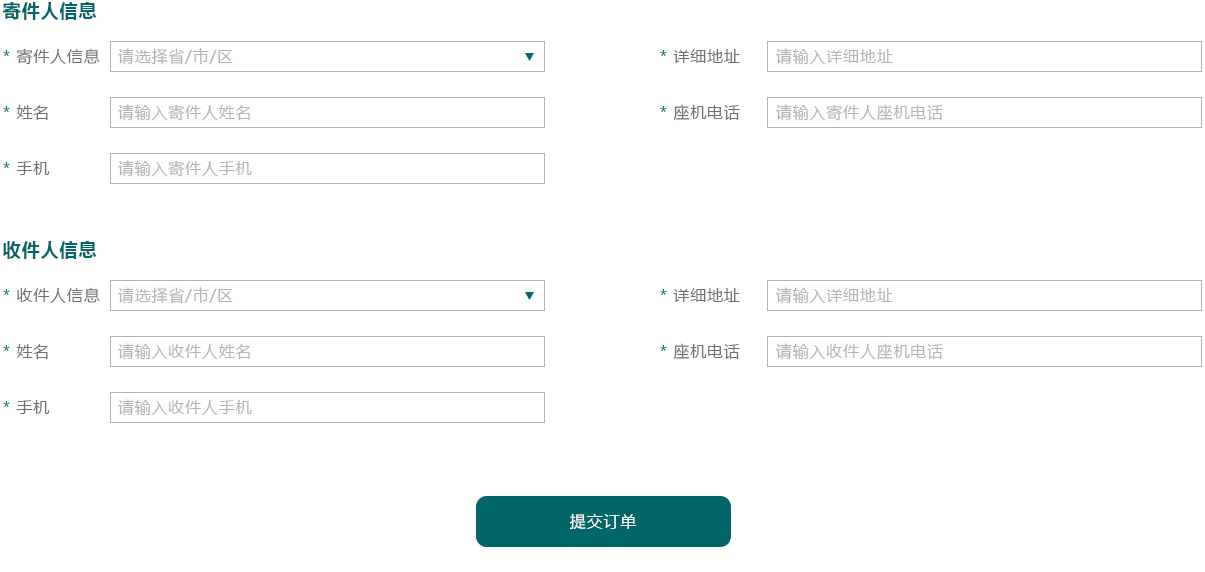Image resolution: width=1205 pixels, height=572 pixels.
Task: Focus the 请输入寄件人姓名 input field
Action: click(327, 112)
